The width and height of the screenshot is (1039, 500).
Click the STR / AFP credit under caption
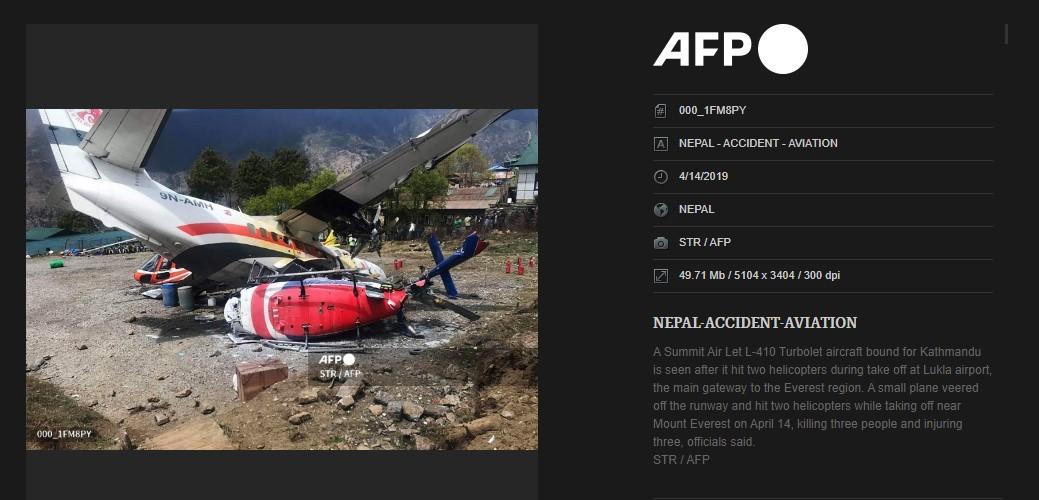pos(681,460)
